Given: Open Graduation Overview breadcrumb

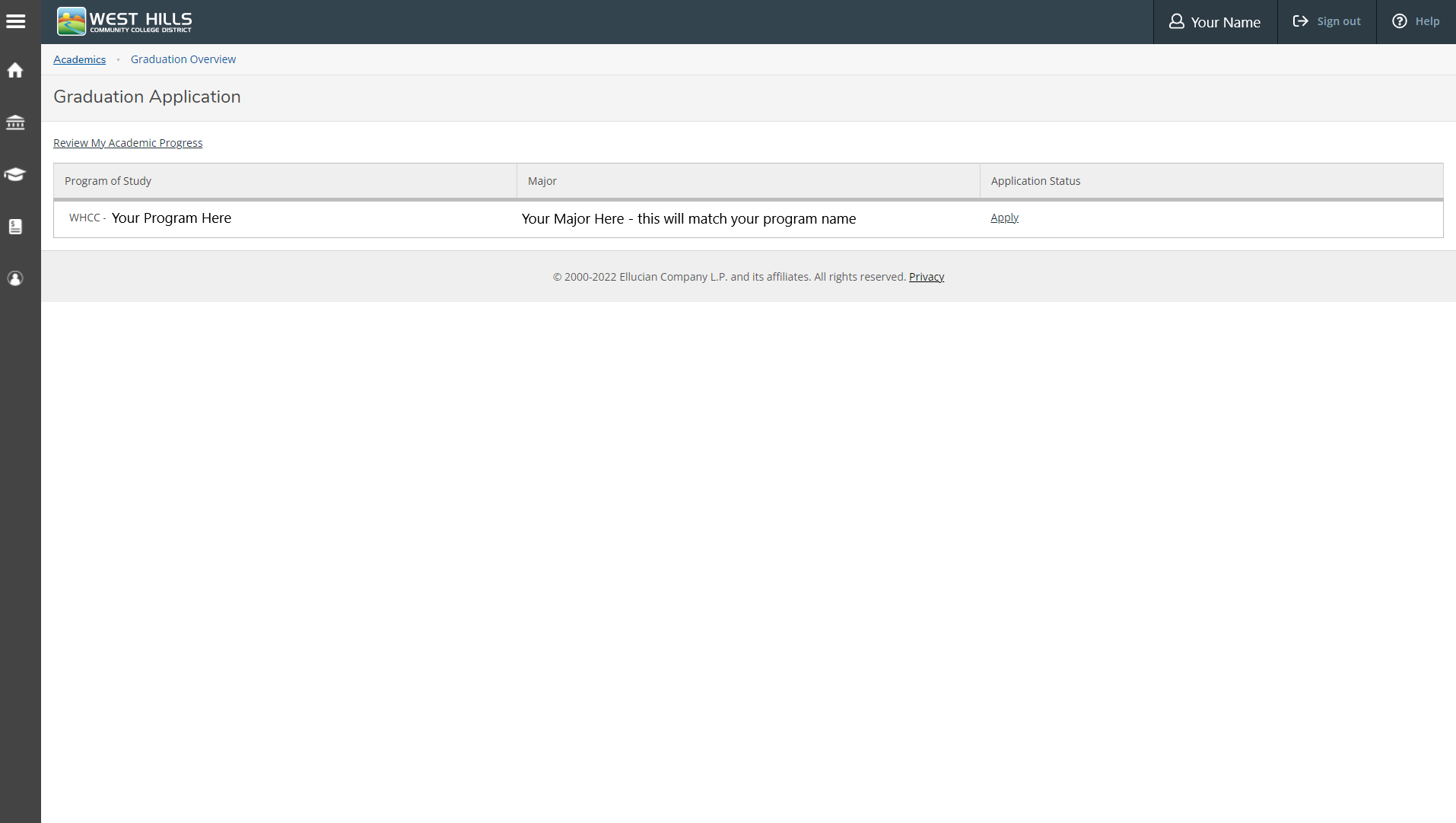Looking at the screenshot, I should (183, 59).
